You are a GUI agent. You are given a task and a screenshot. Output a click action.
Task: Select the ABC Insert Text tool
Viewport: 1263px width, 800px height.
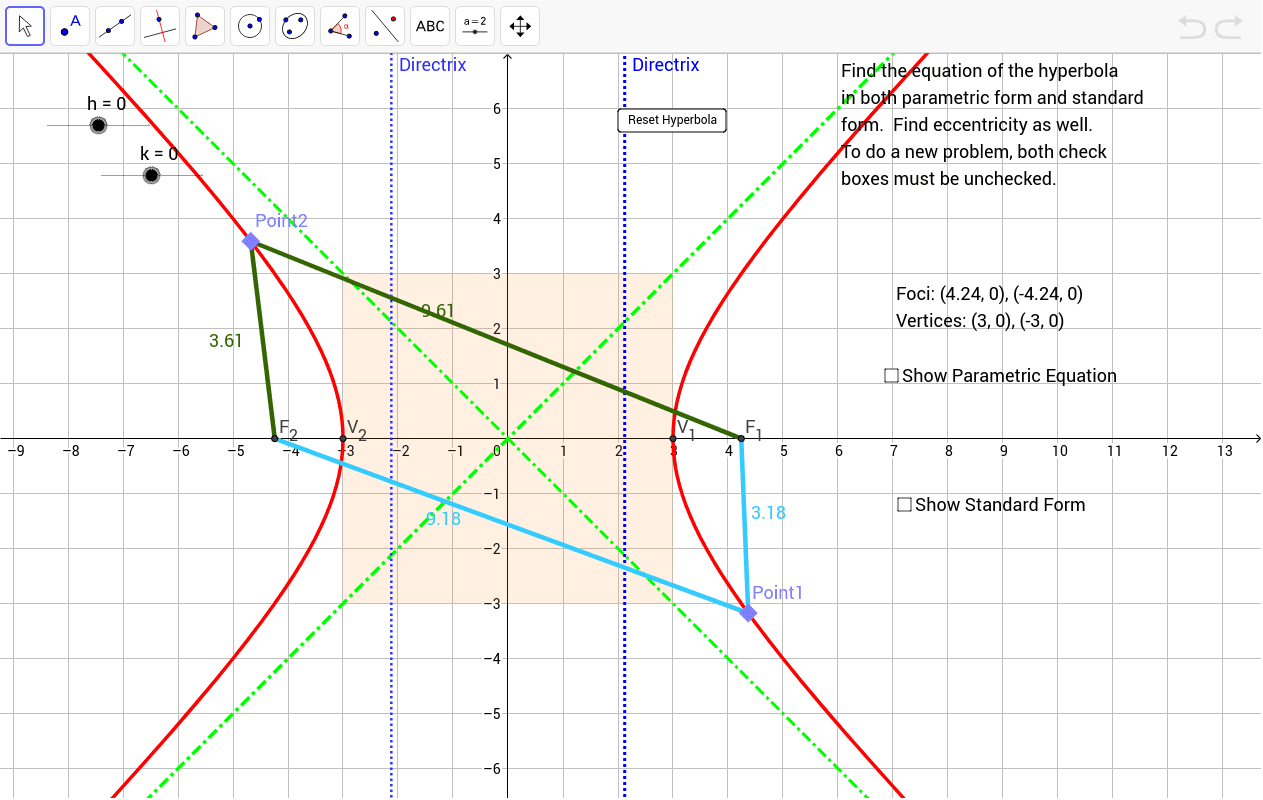(430, 26)
